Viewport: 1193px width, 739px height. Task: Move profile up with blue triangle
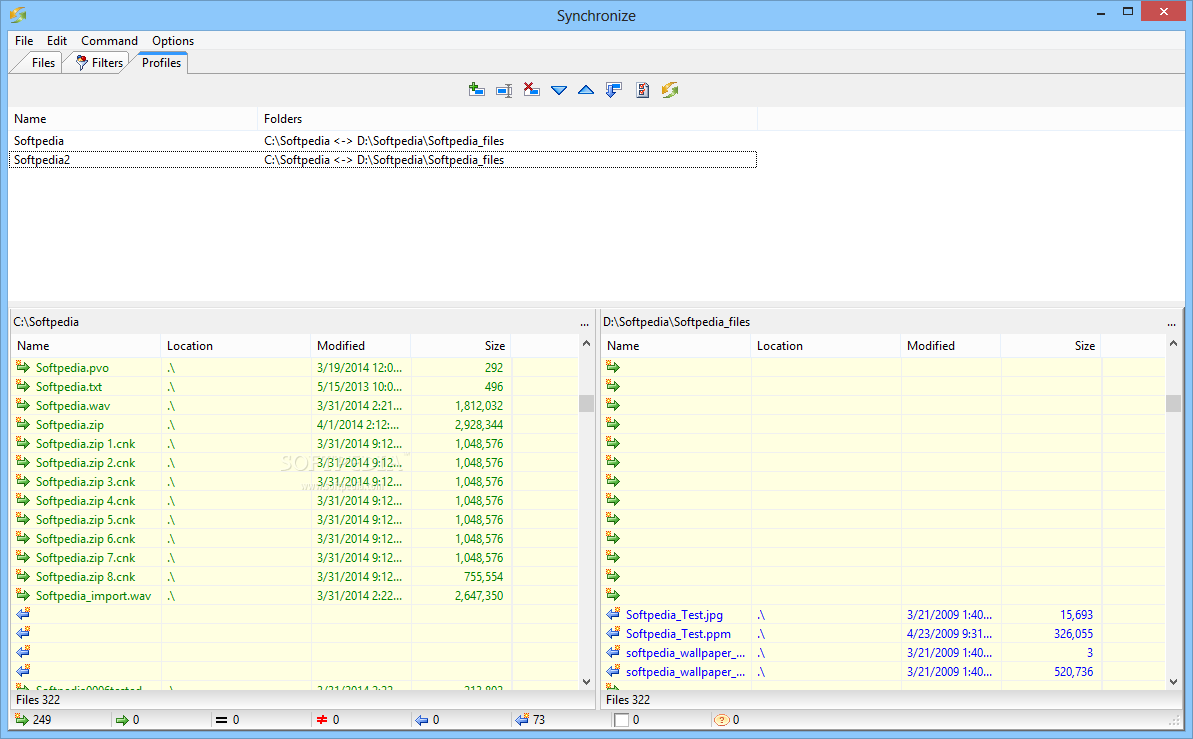point(586,90)
